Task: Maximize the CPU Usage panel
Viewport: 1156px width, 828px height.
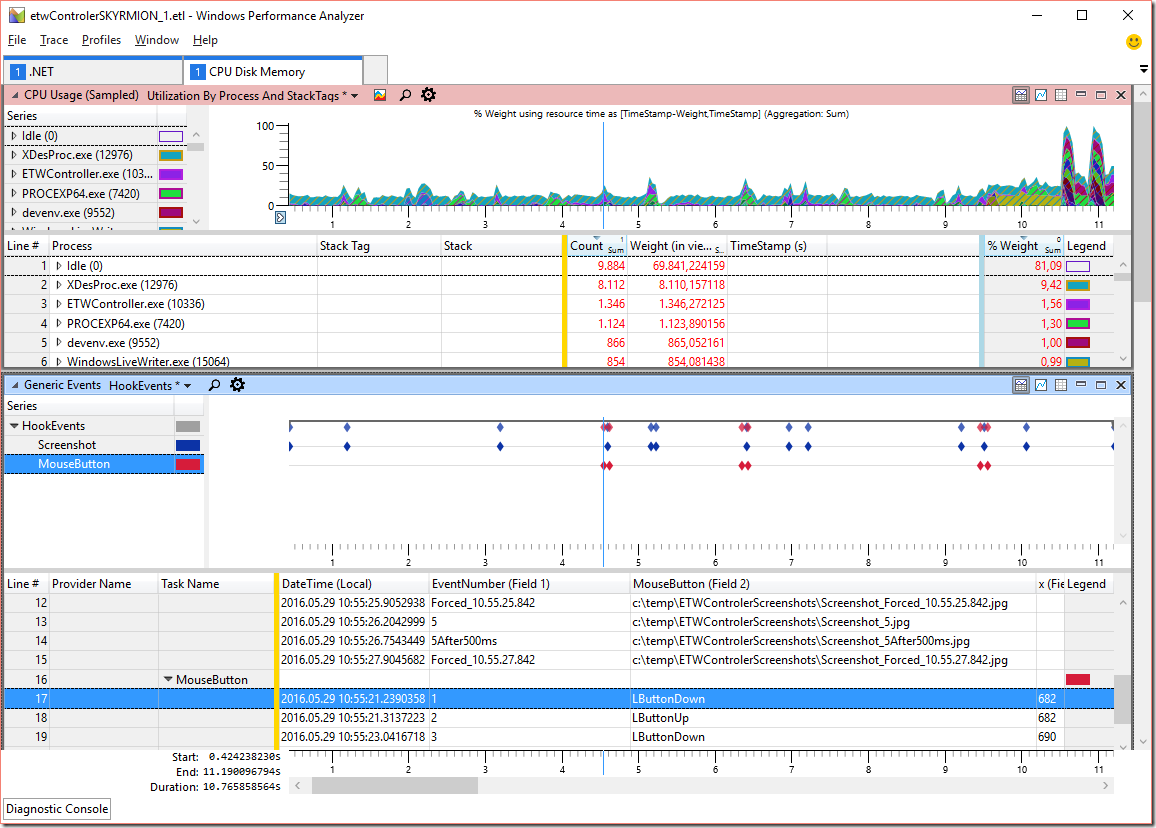Action: (1101, 95)
